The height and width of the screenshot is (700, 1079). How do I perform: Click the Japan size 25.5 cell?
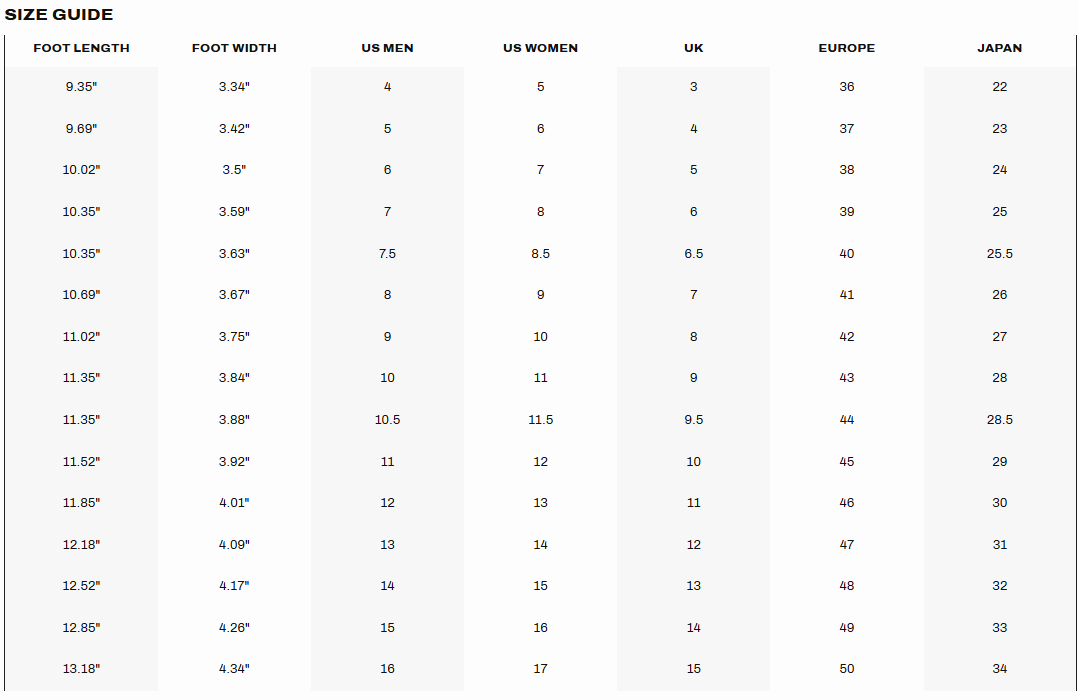pyautogui.click(x=1000, y=254)
